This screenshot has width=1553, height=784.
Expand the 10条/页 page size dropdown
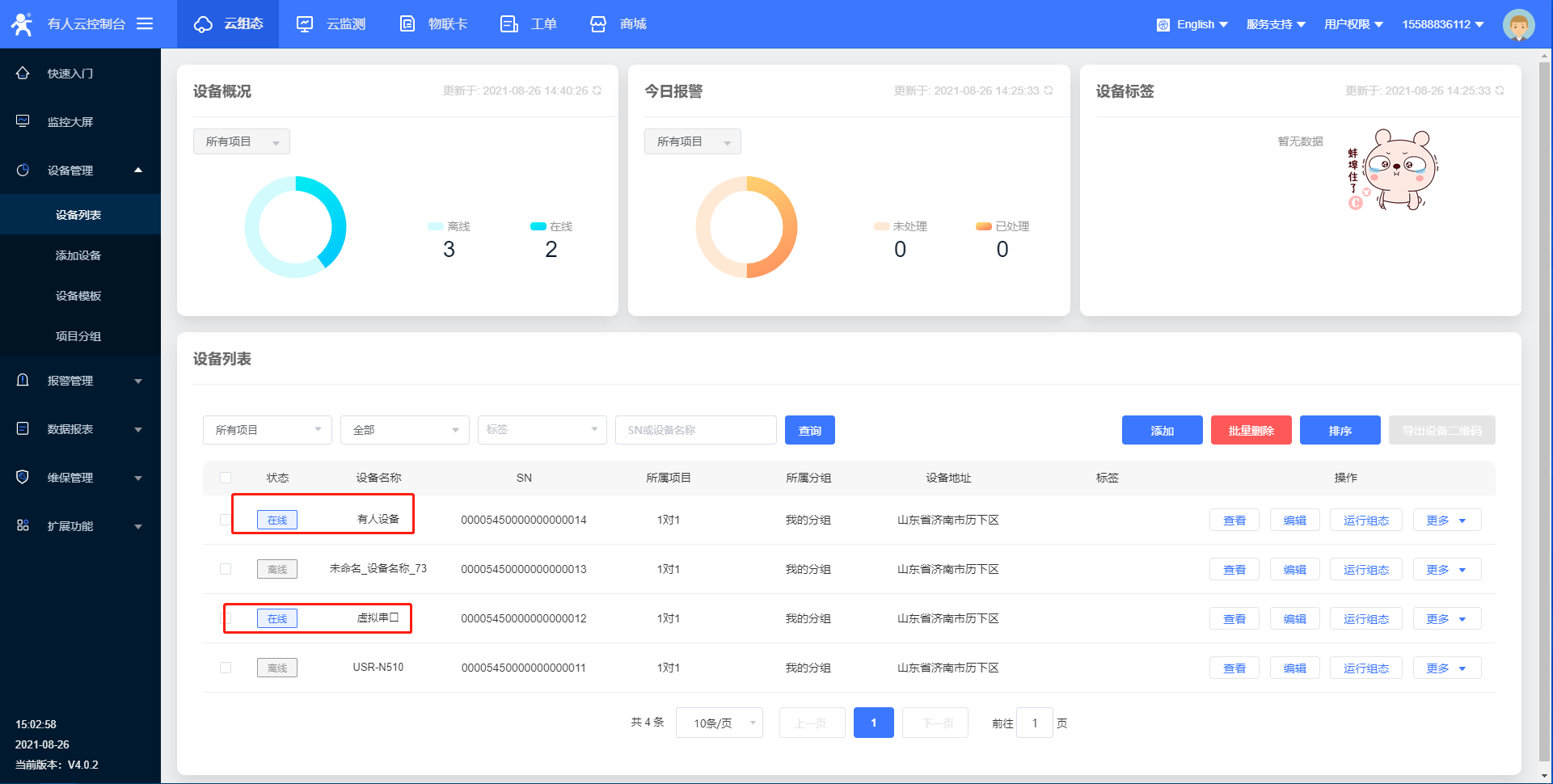[719, 723]
